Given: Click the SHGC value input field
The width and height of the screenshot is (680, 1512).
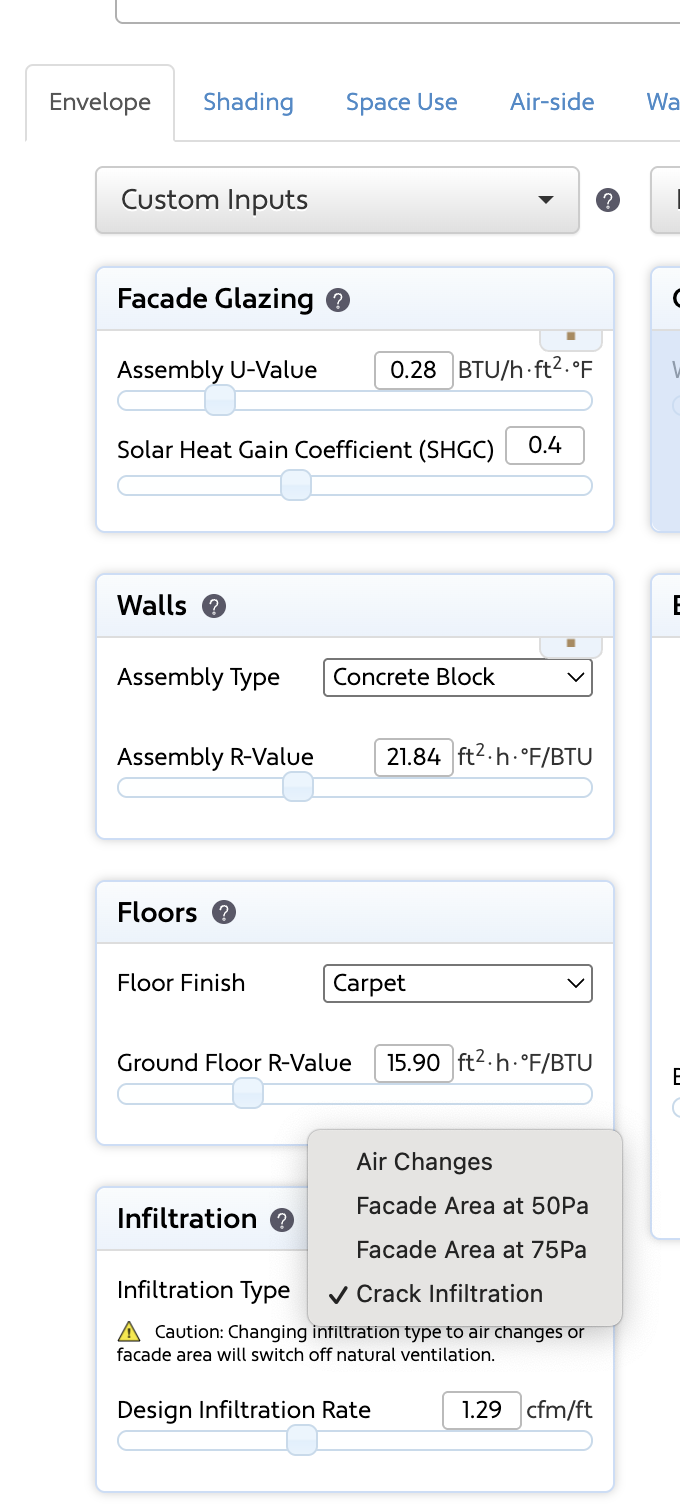Looking at the screenshot, I should pyautogui.click(x=545, y=446).
